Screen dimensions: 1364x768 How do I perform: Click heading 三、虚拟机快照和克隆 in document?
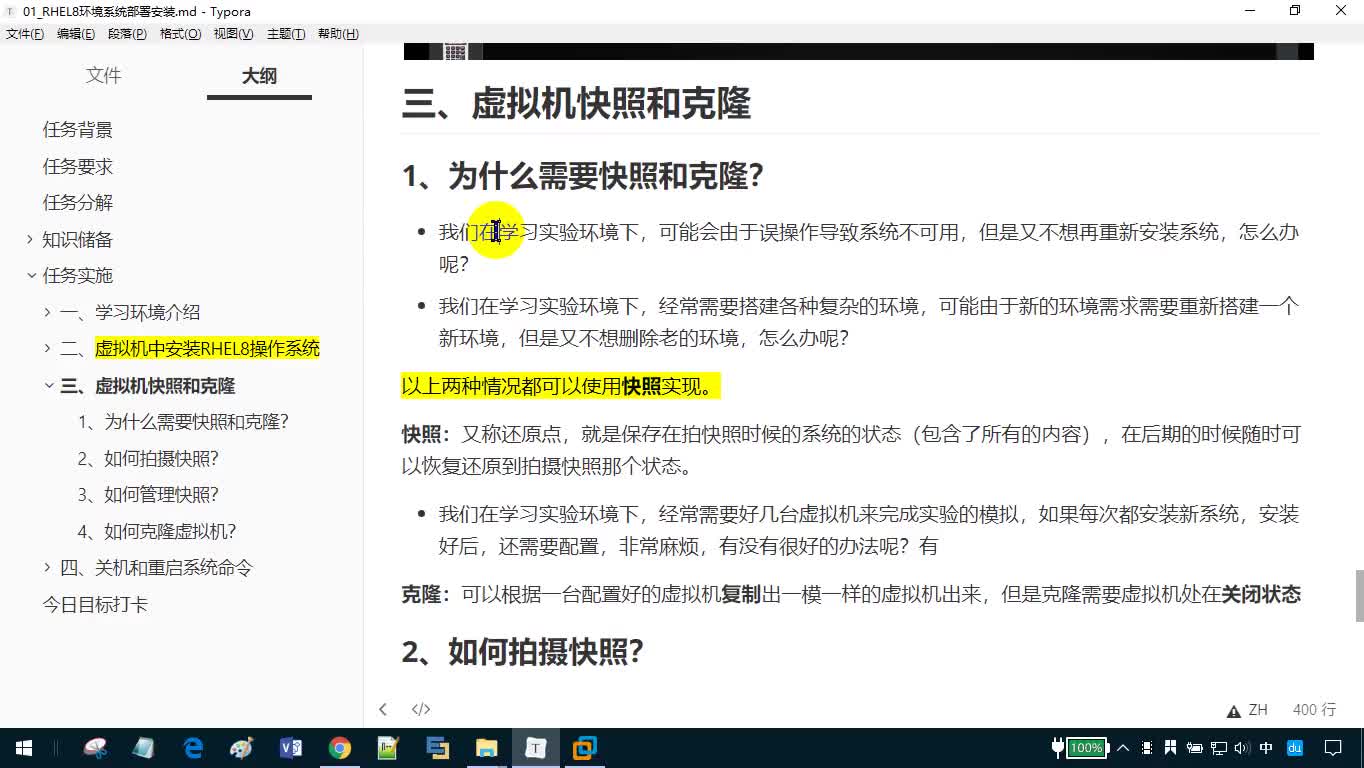[576, 104]
